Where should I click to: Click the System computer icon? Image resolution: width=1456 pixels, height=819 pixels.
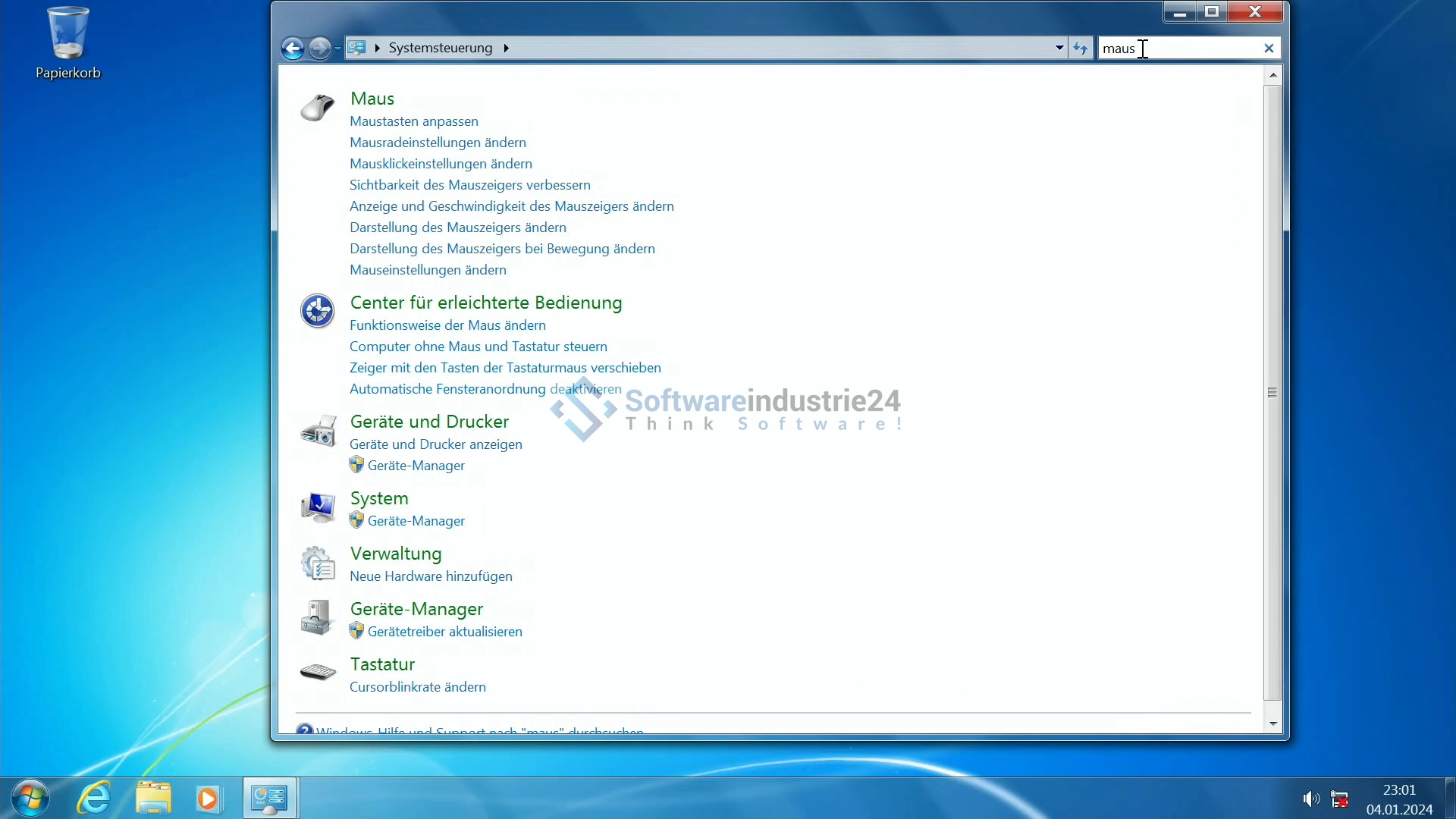click(318, 507)
